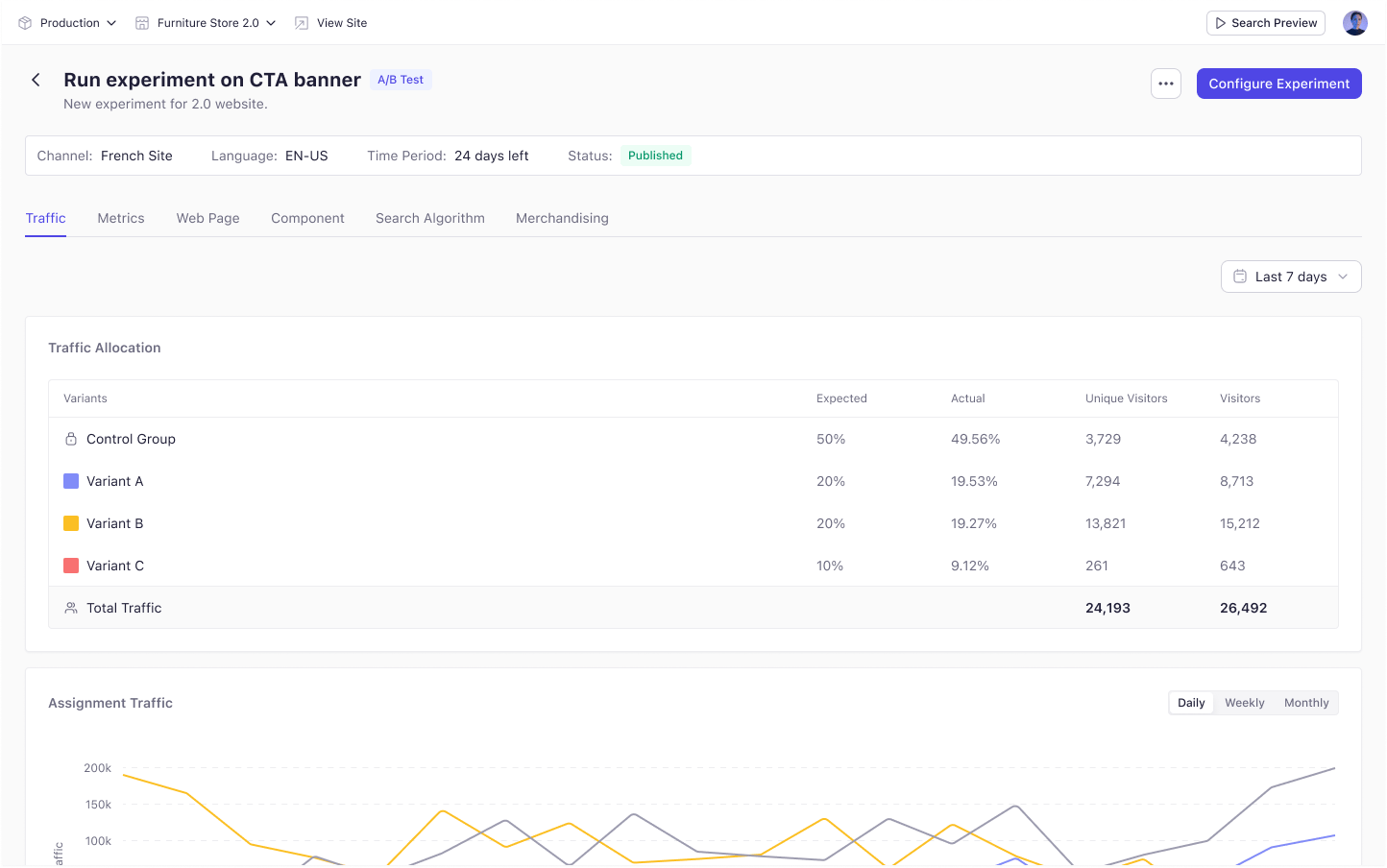
Task: Click the play icon in Search Preview
Action: [1220, 23]
